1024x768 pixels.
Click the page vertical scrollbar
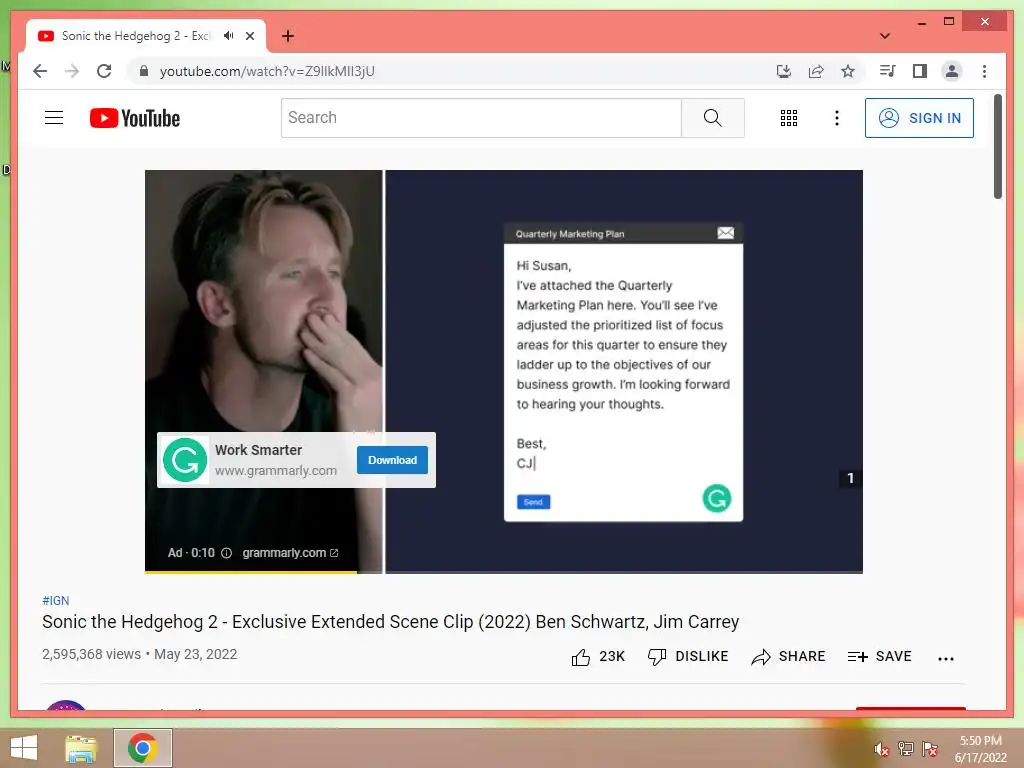pos(998,146)
